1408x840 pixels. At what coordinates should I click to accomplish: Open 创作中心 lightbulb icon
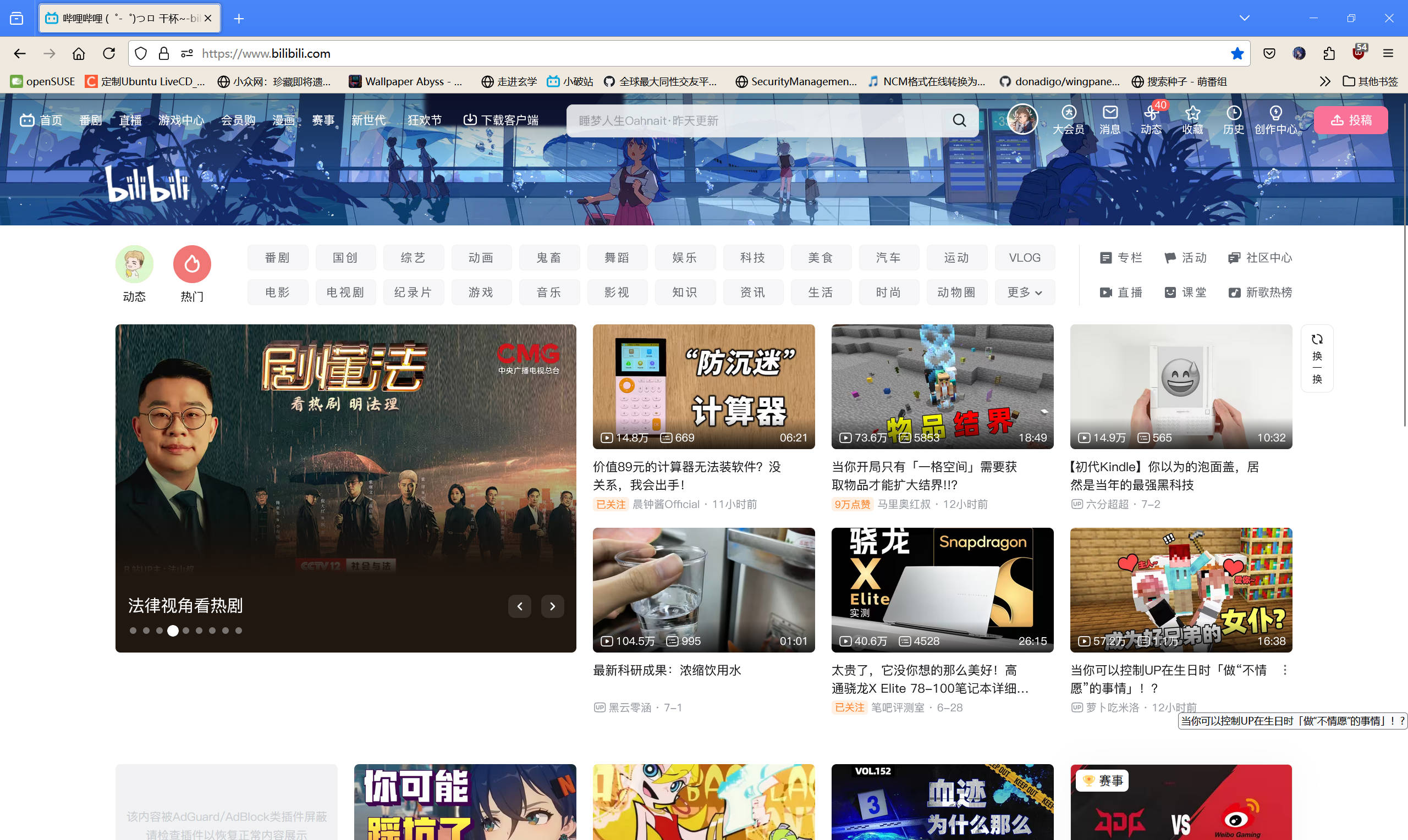point(1275,113)
